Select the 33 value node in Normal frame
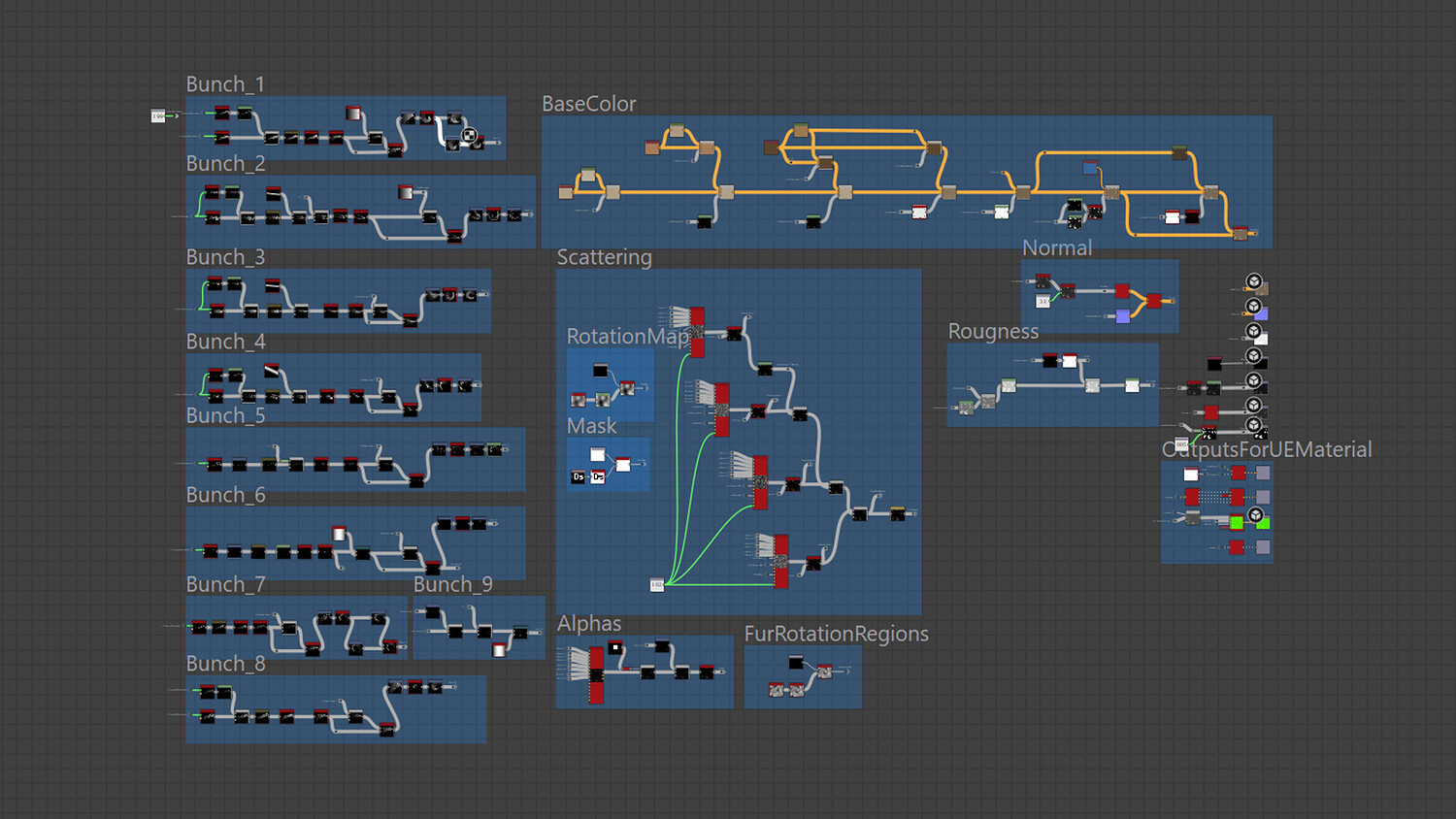1456x819 pixels. (x=1042, y=302)
